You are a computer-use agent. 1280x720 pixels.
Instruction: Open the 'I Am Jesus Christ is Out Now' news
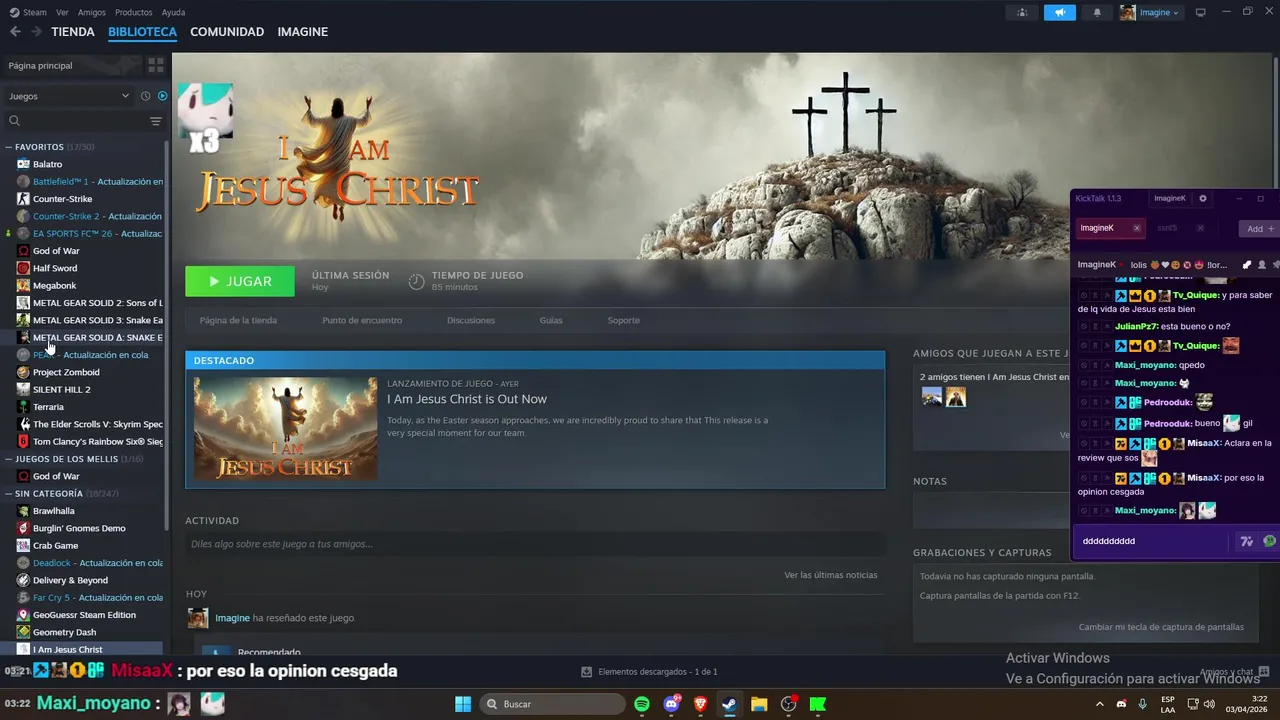click(467, 399)
